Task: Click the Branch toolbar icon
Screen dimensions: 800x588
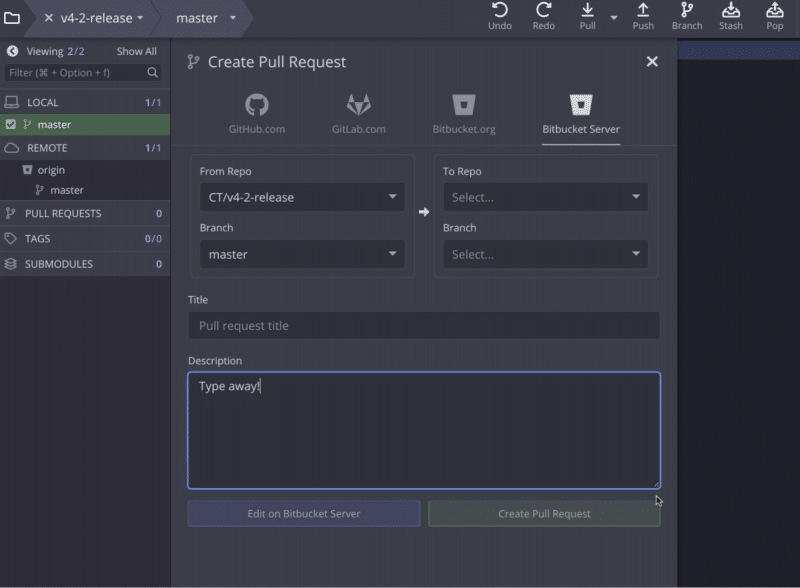Action: point(687,16)
